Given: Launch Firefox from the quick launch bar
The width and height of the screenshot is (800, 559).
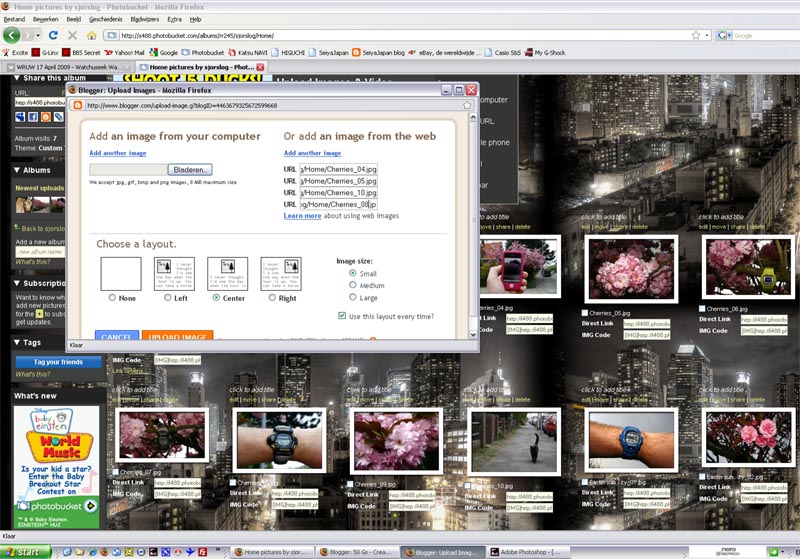Looking at the screenshot, I should point(104,552).
